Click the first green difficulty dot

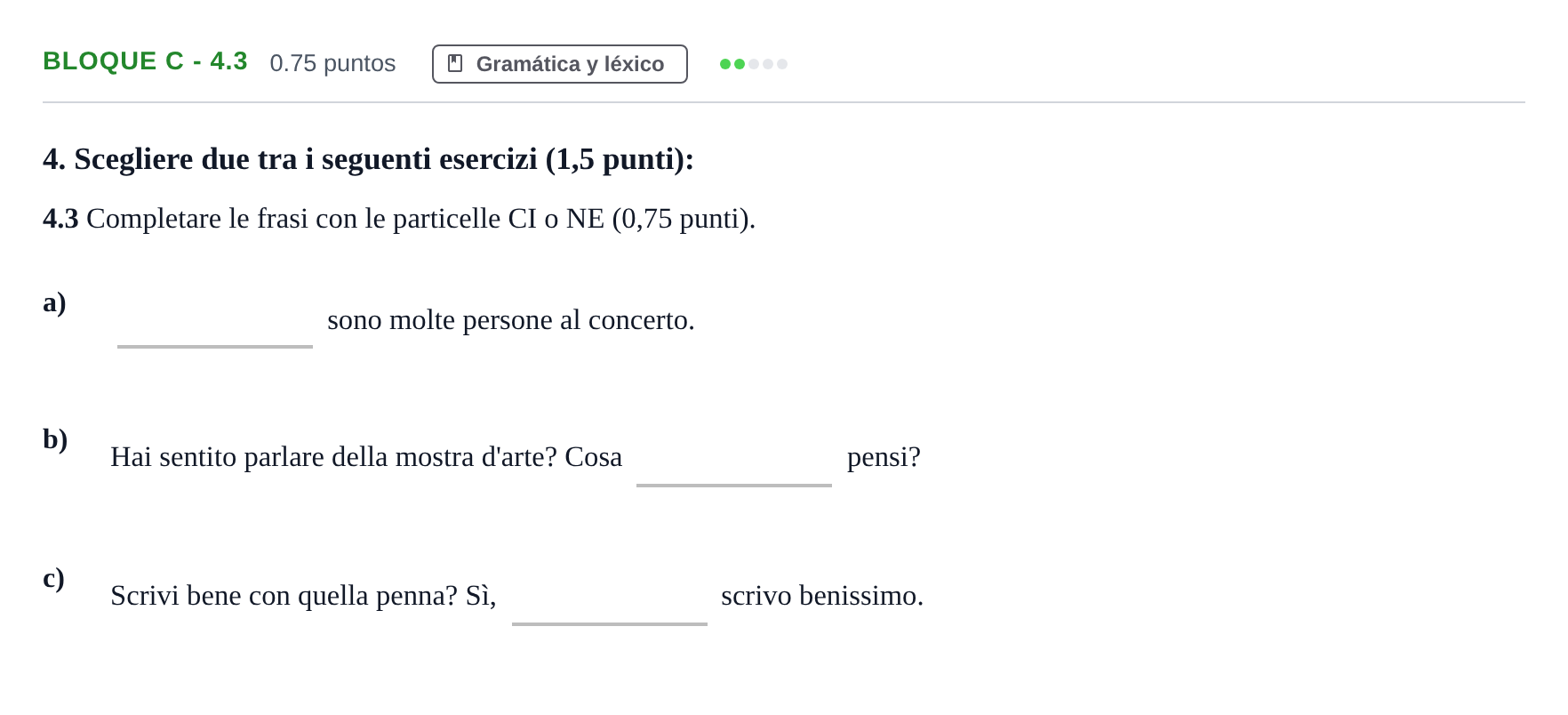[x=725, y=64]
